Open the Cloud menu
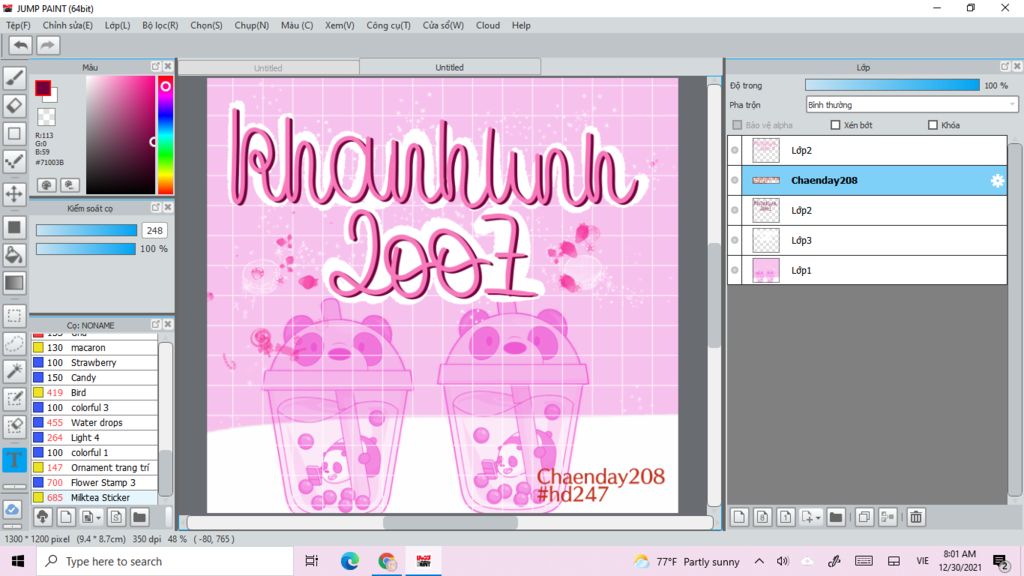Image resolution: width=1024 pixels, height=576 pixels. pyautogui.click(x=488, y=25)
